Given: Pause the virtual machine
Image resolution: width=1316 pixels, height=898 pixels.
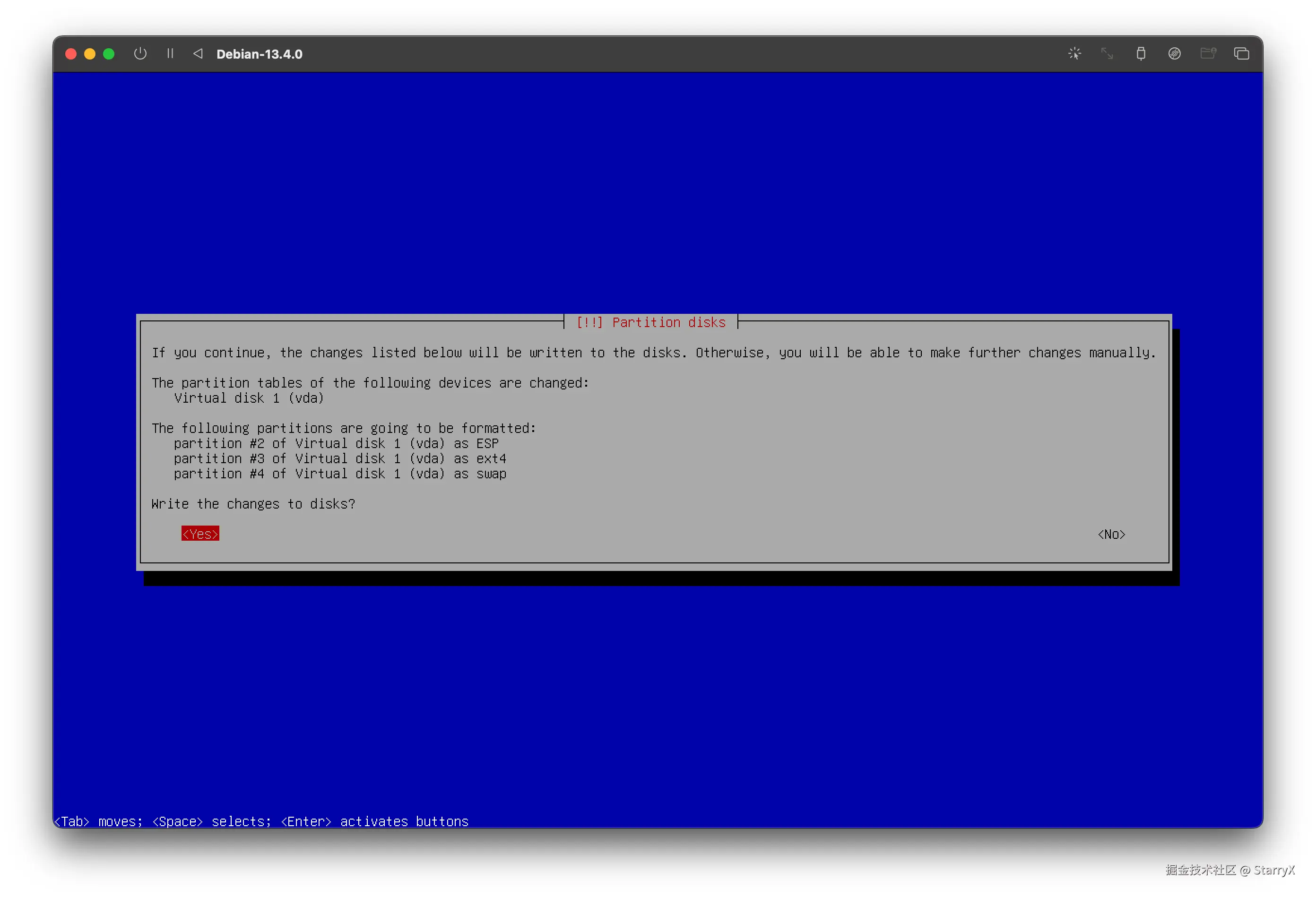Looking at the screenshot, I should click(170, 54).
